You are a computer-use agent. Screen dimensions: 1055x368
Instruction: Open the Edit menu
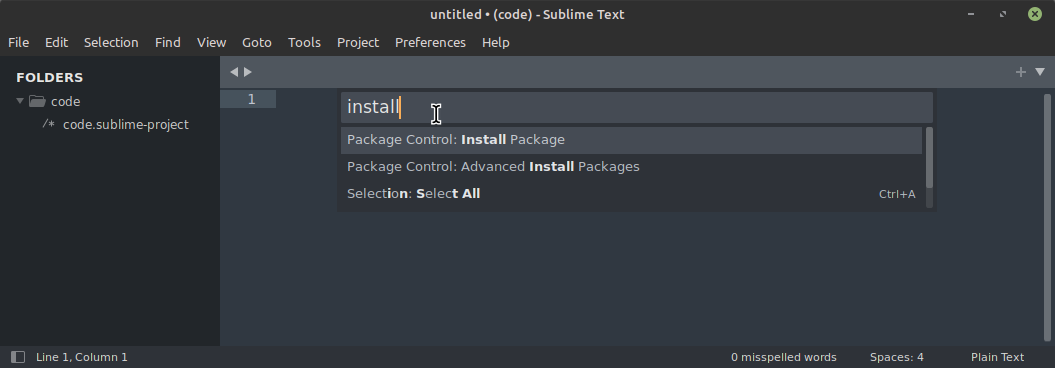pyautogui.click(x=57, y=42)
